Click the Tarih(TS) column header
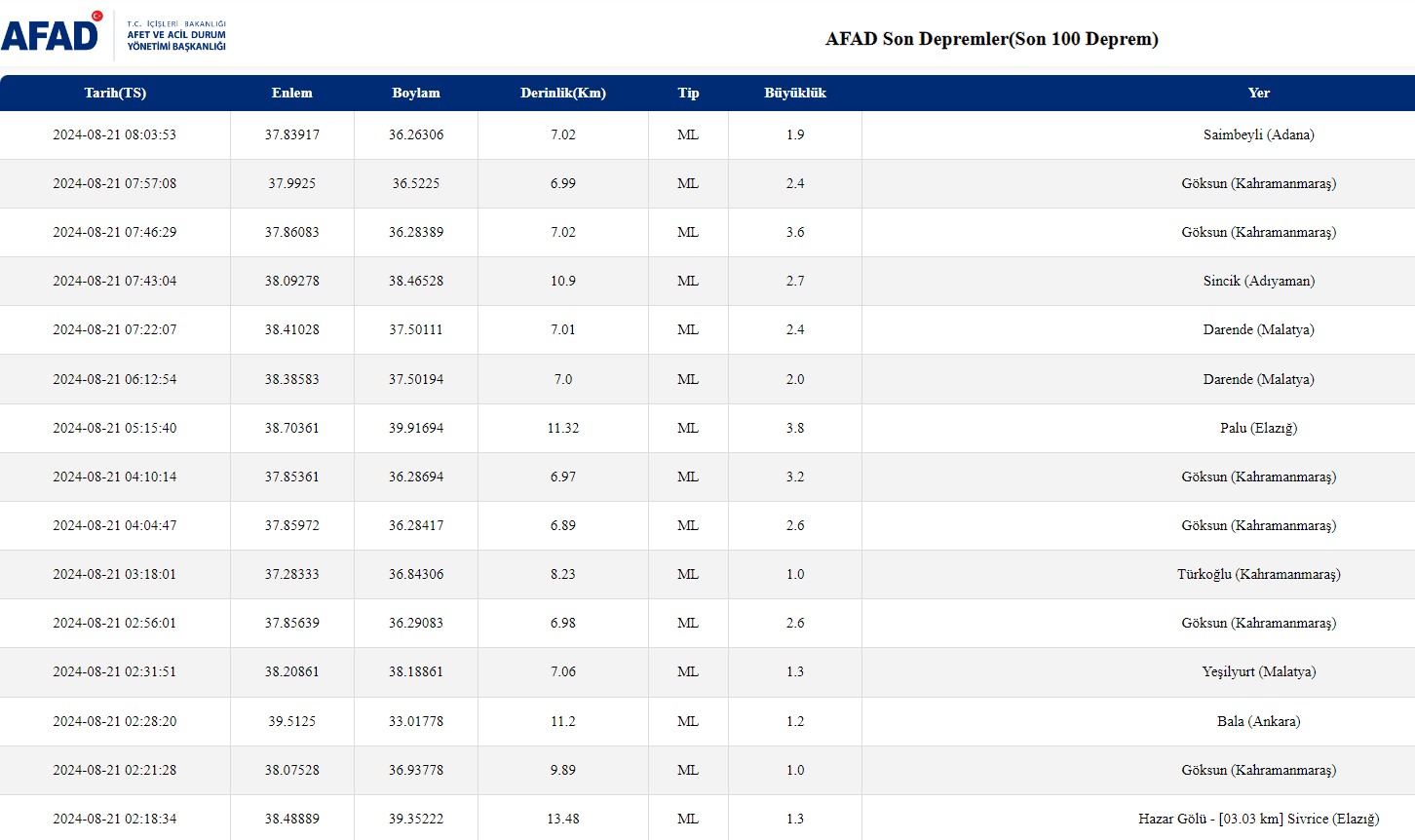The width and height of the screenshot is (1415, 840). tap(115, 93)
